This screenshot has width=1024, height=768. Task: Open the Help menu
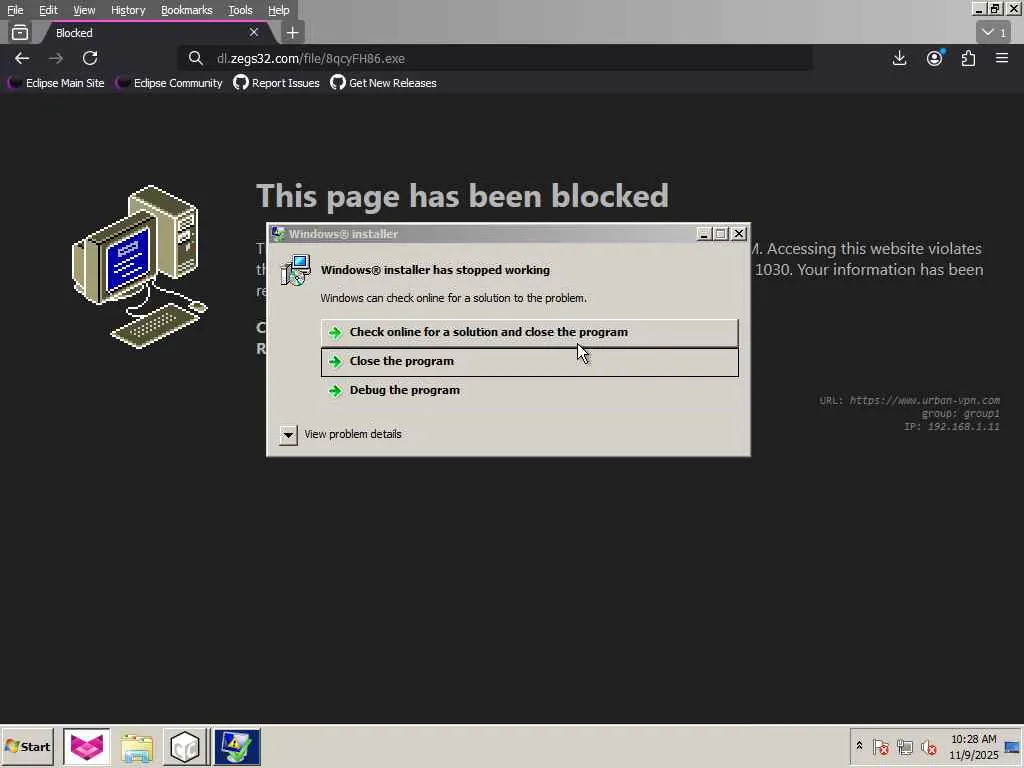click(278, 10)
